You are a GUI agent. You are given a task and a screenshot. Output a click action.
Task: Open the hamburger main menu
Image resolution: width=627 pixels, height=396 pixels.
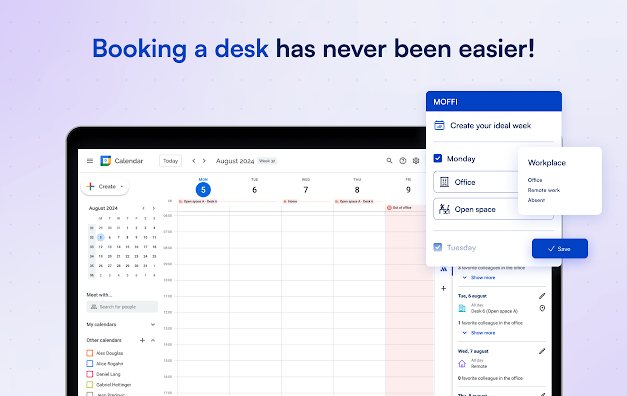click(x=90, y=161)
